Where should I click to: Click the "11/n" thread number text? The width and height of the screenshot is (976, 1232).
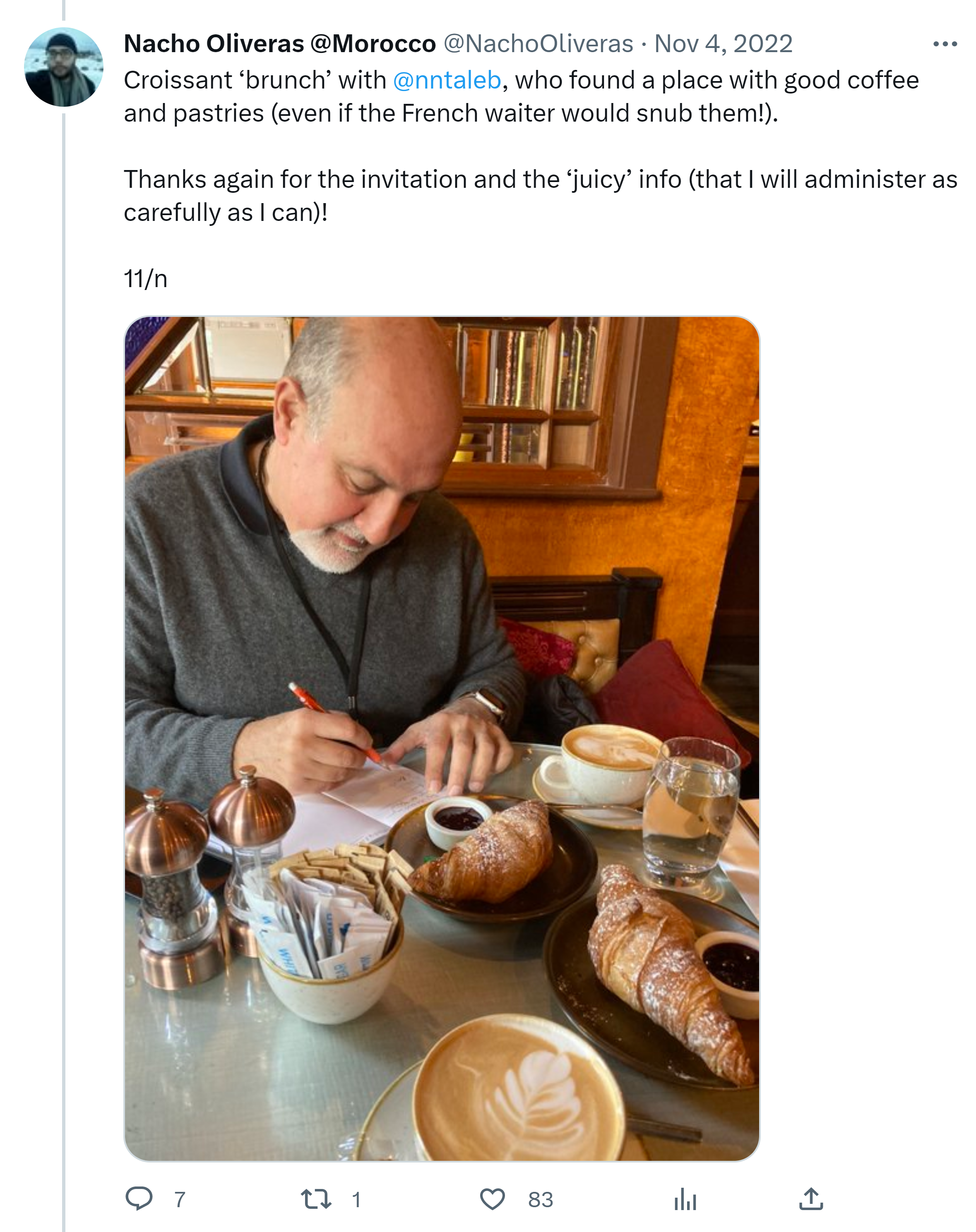click(145, 279)
